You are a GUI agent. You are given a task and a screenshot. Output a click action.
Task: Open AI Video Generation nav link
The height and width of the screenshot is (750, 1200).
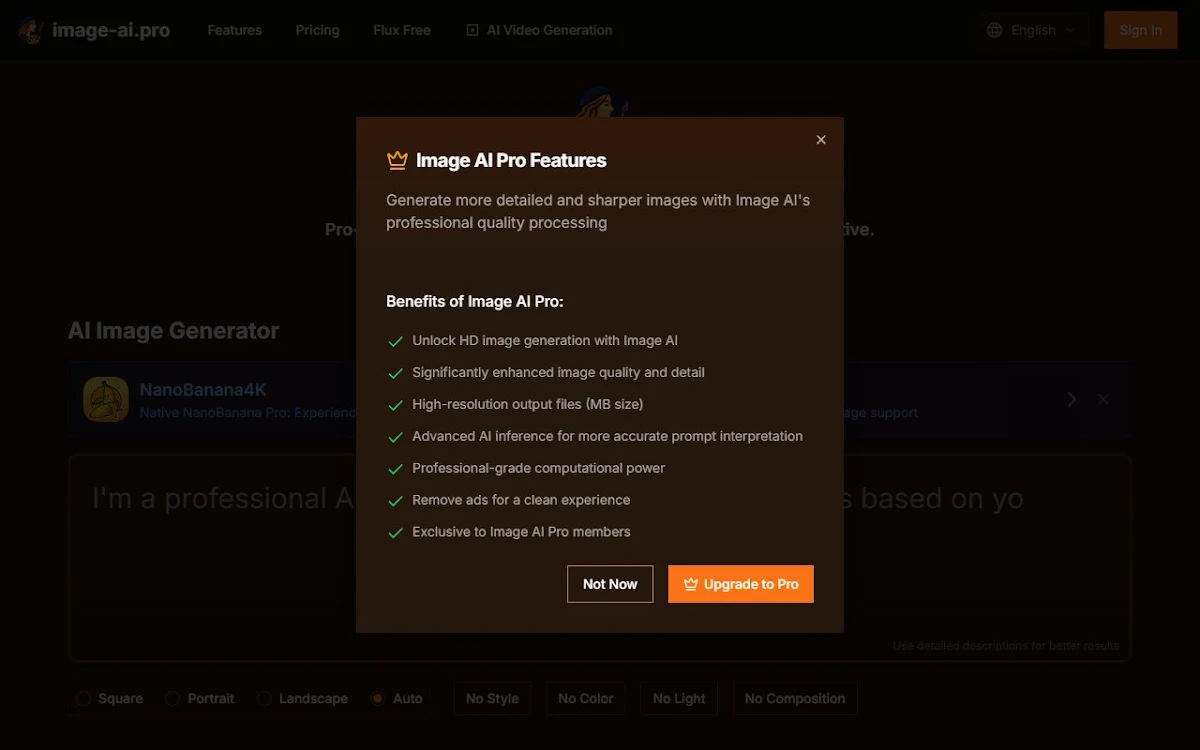click(540, 30)
